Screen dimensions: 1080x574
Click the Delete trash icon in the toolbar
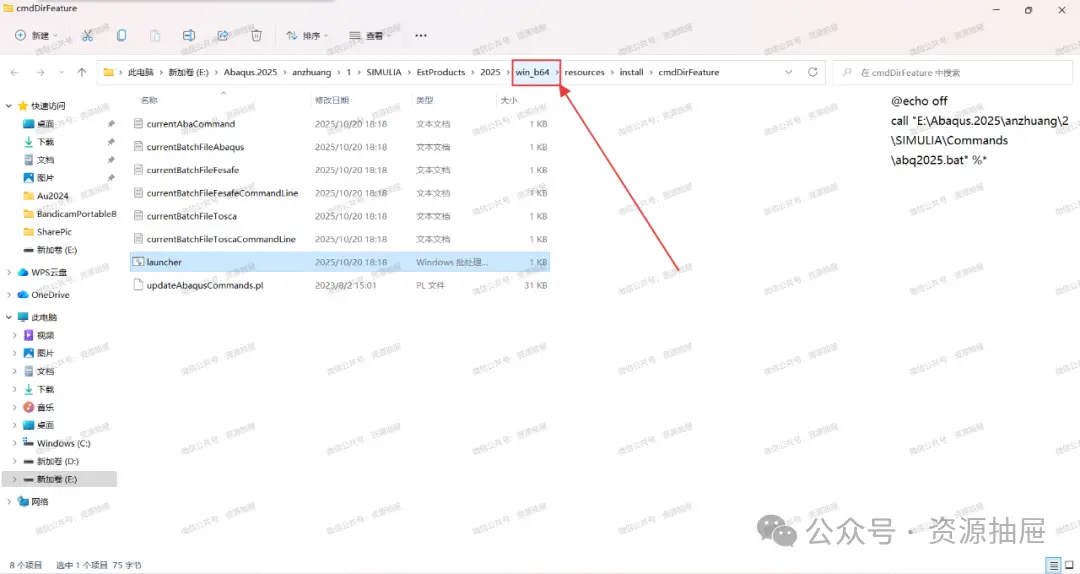point(256,36)
